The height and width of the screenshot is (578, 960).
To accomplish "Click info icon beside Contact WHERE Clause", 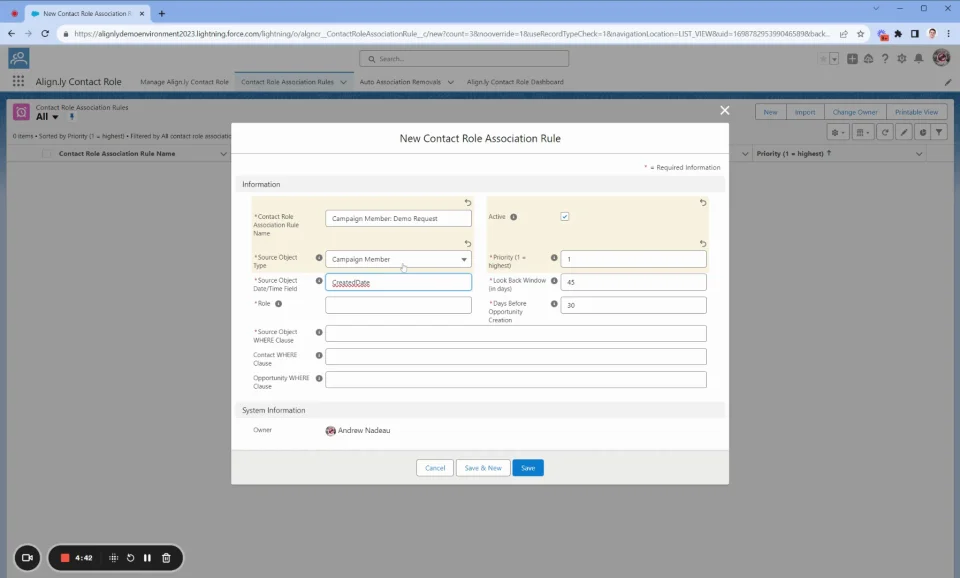I will 319,355.
